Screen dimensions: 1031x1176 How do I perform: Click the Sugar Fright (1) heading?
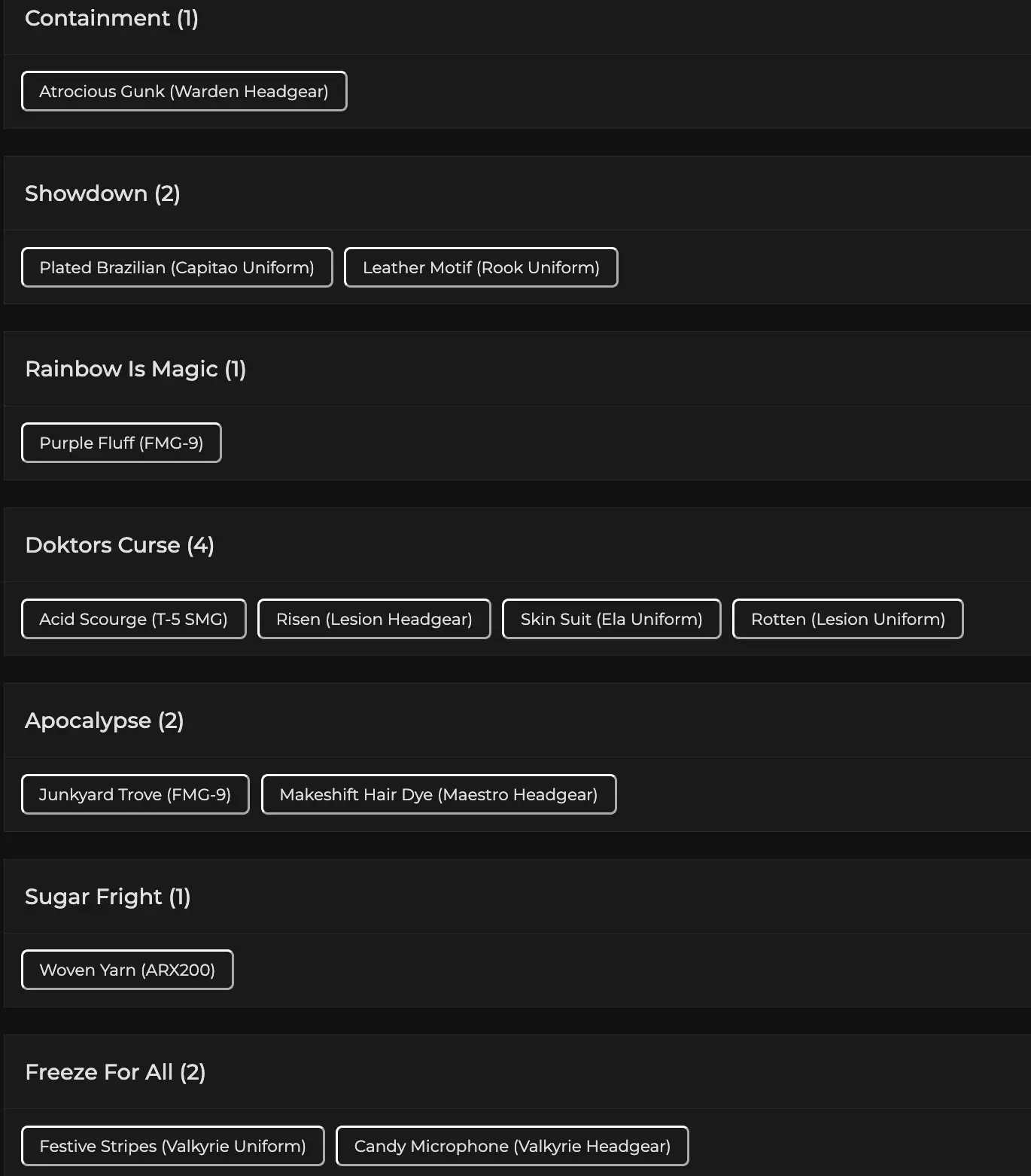(108, 897)
